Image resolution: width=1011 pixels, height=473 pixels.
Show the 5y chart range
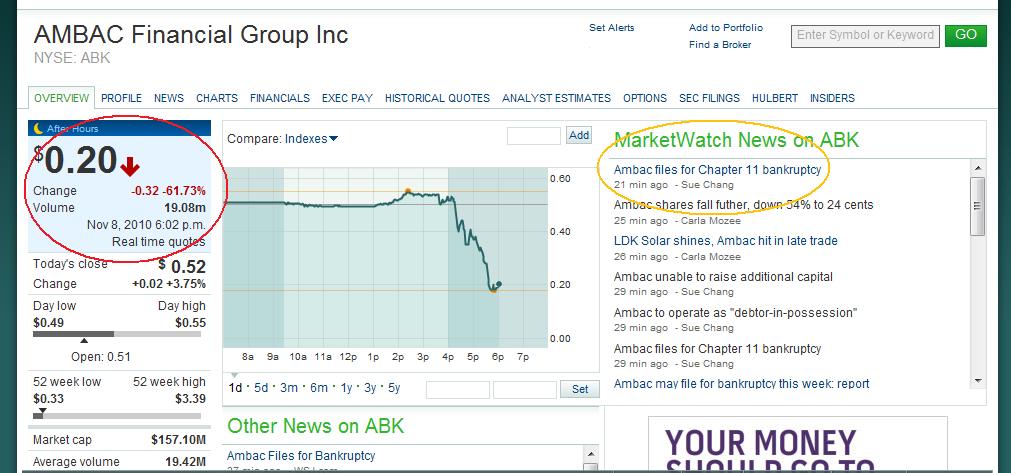coord(394,388)
